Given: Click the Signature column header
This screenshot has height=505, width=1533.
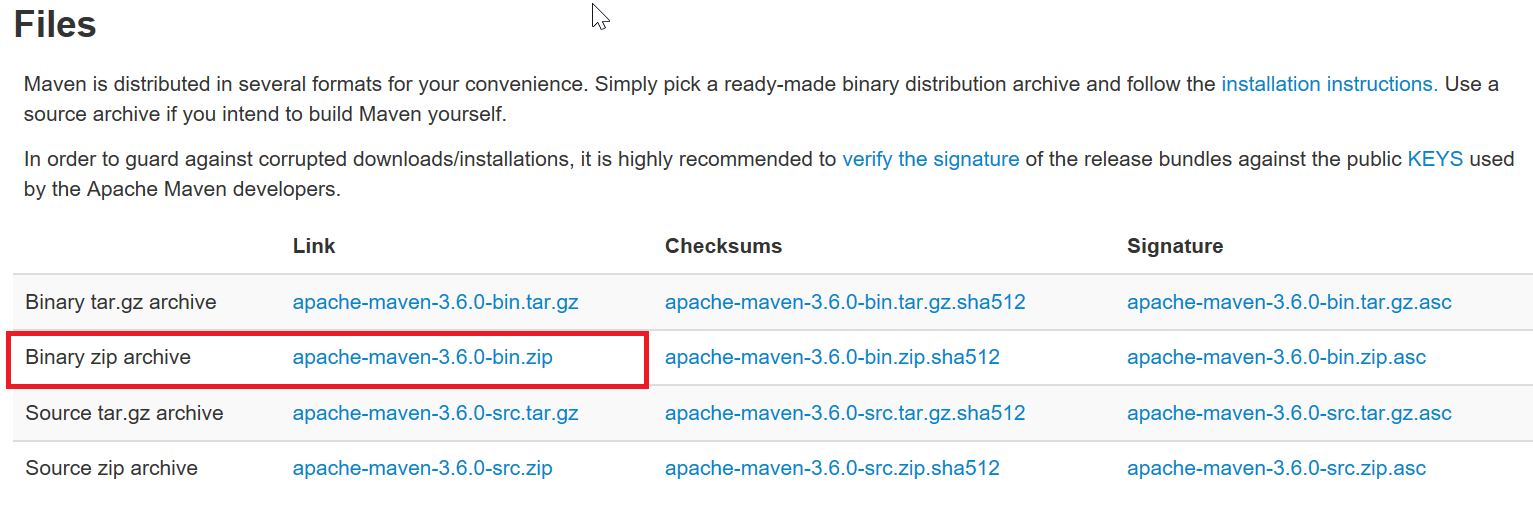Looking at the screenshot, I should (1175, 246).
